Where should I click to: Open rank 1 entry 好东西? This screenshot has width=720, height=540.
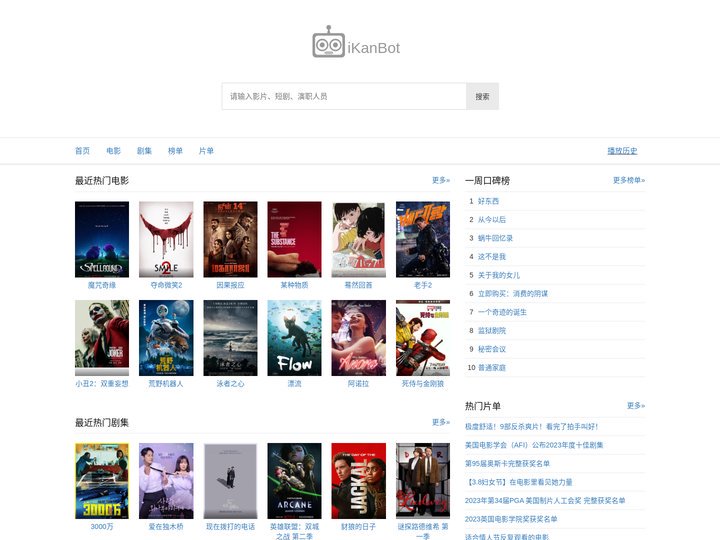click(488, 201)
